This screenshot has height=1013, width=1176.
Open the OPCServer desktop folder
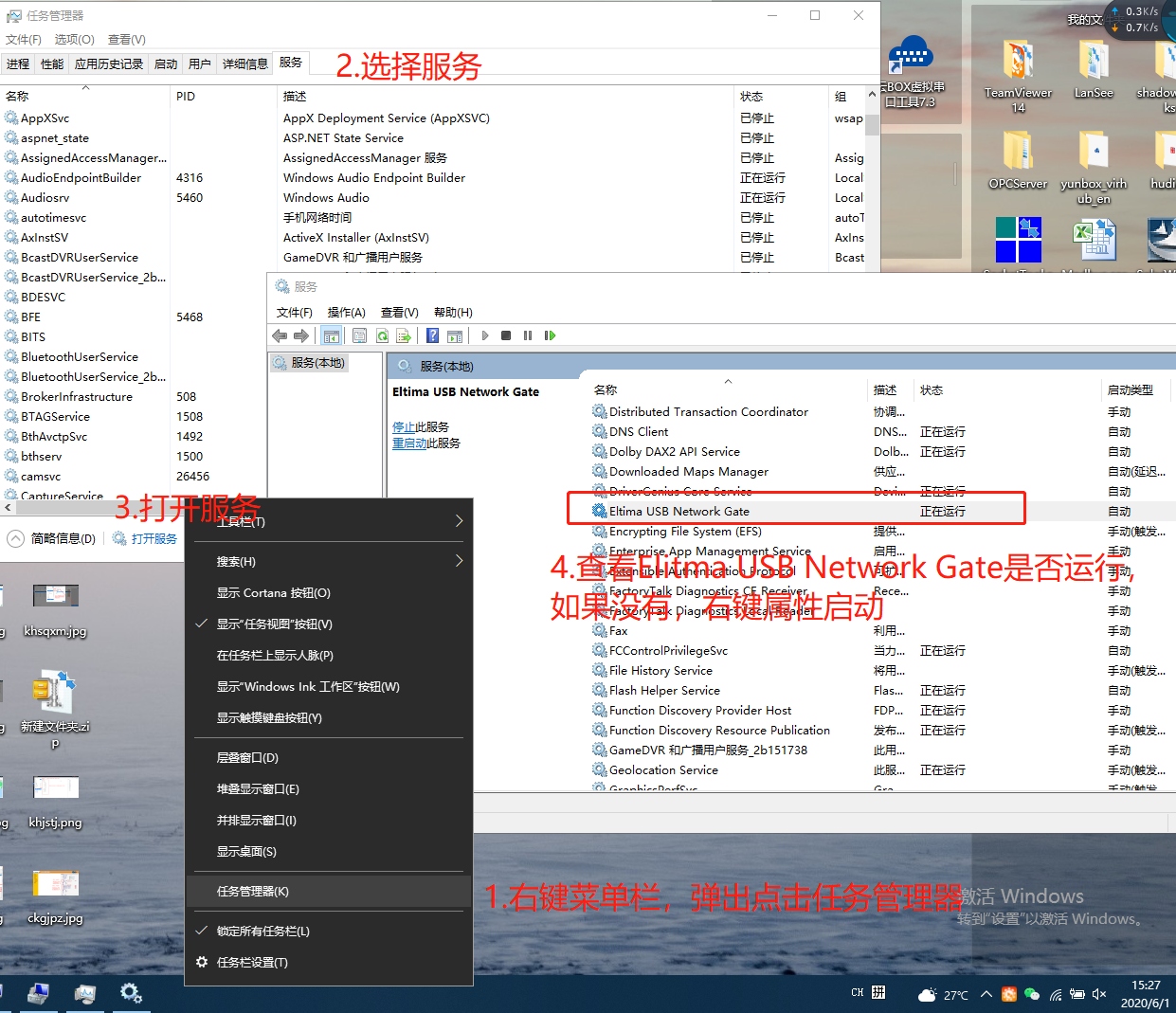[x=1018, y=159]
